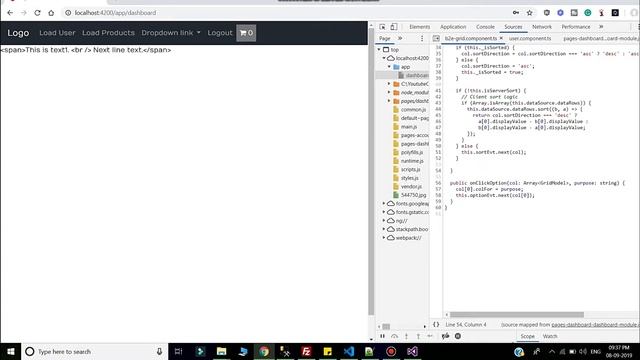The height and width of the screenshot is (360, 640).
Task: Open the source mapped pages-dashboard link
Action: pyautogui.click(x=595, y=325)
